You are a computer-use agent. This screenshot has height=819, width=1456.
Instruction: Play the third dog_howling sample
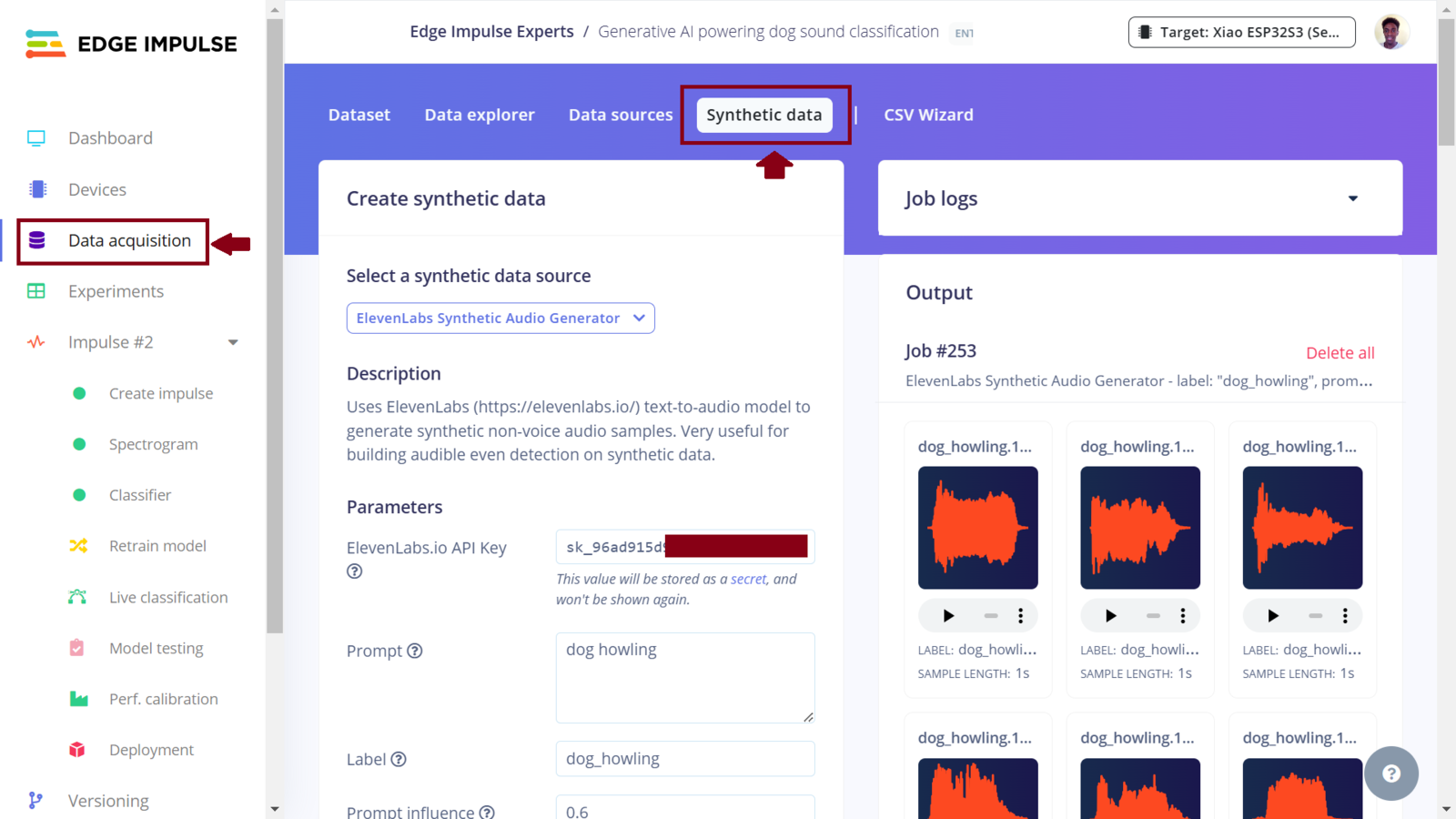(x=1272, y=616)
